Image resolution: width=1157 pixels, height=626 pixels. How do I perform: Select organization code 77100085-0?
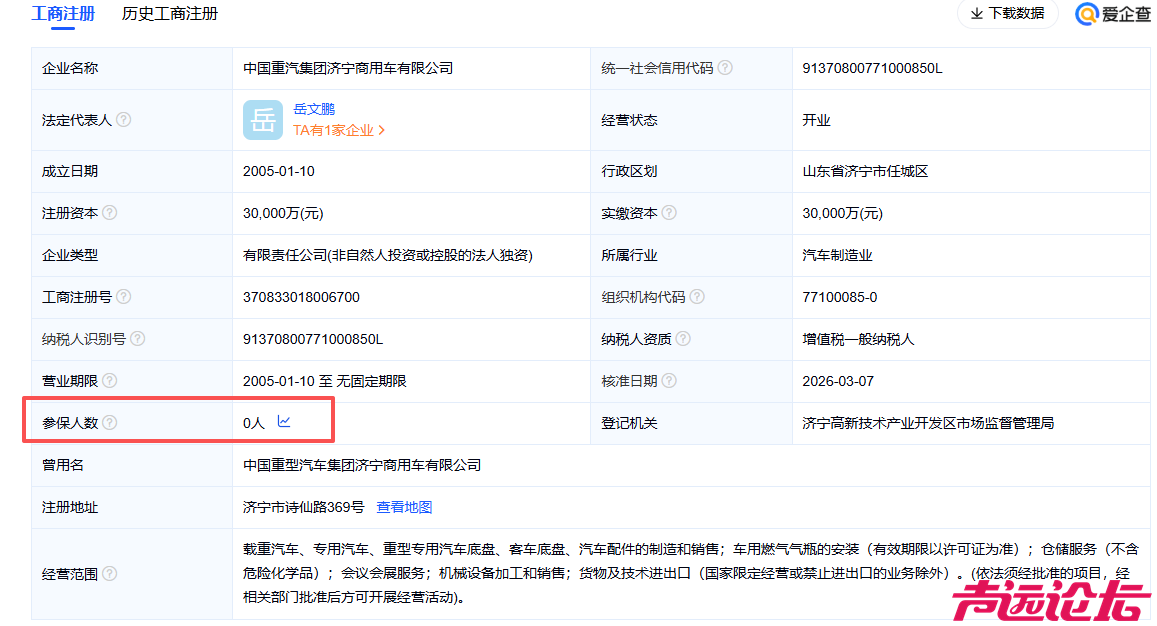[840, 297]
